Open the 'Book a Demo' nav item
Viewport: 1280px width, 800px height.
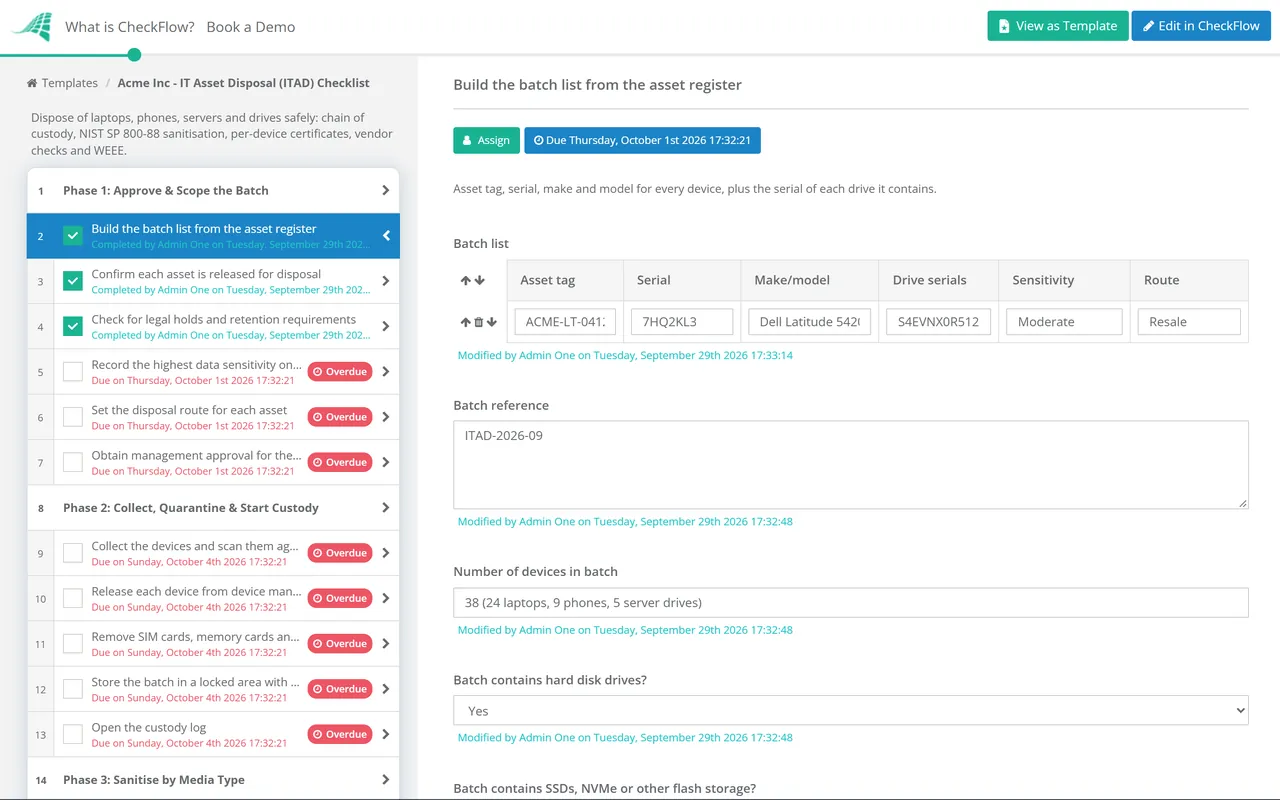pos(251,27)
